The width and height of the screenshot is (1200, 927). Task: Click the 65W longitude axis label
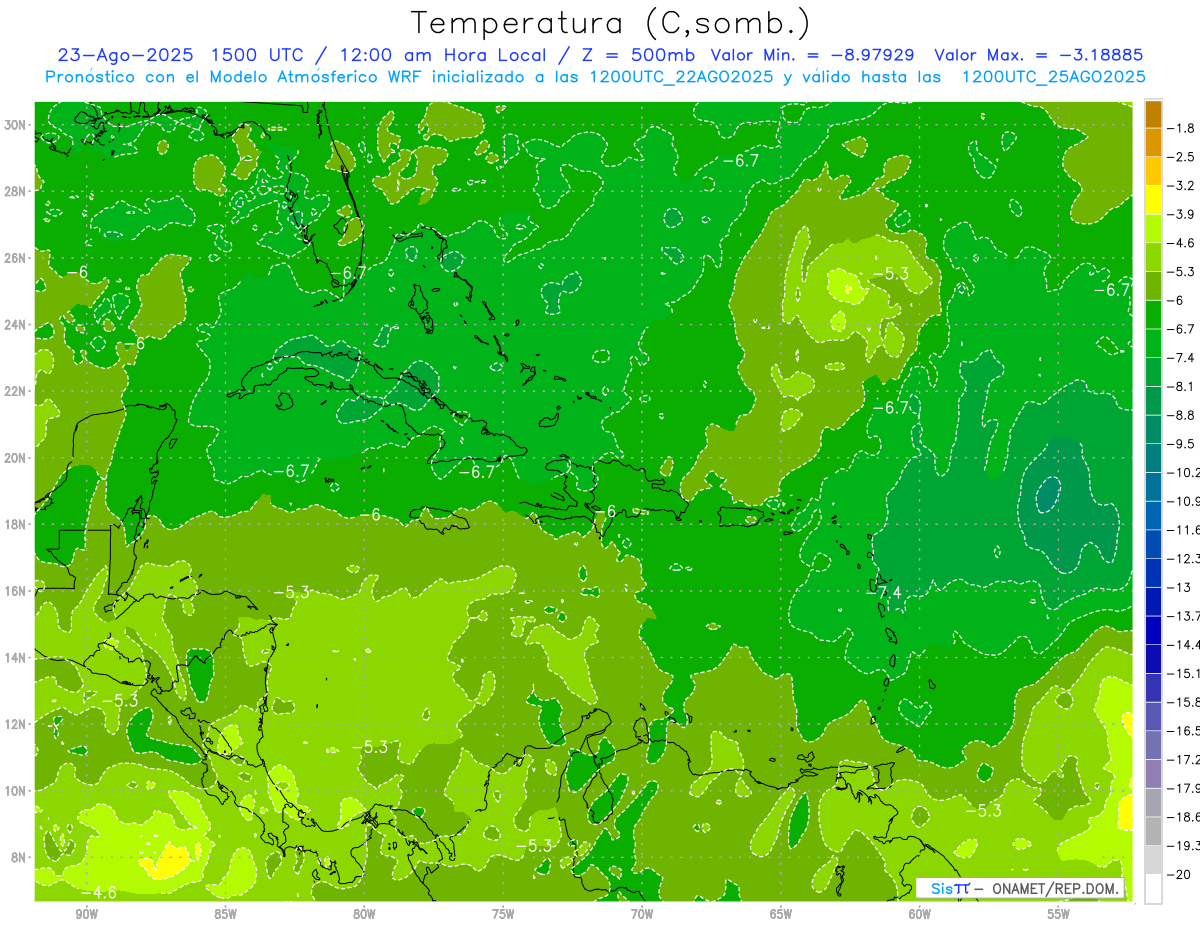tap(781, 914)
